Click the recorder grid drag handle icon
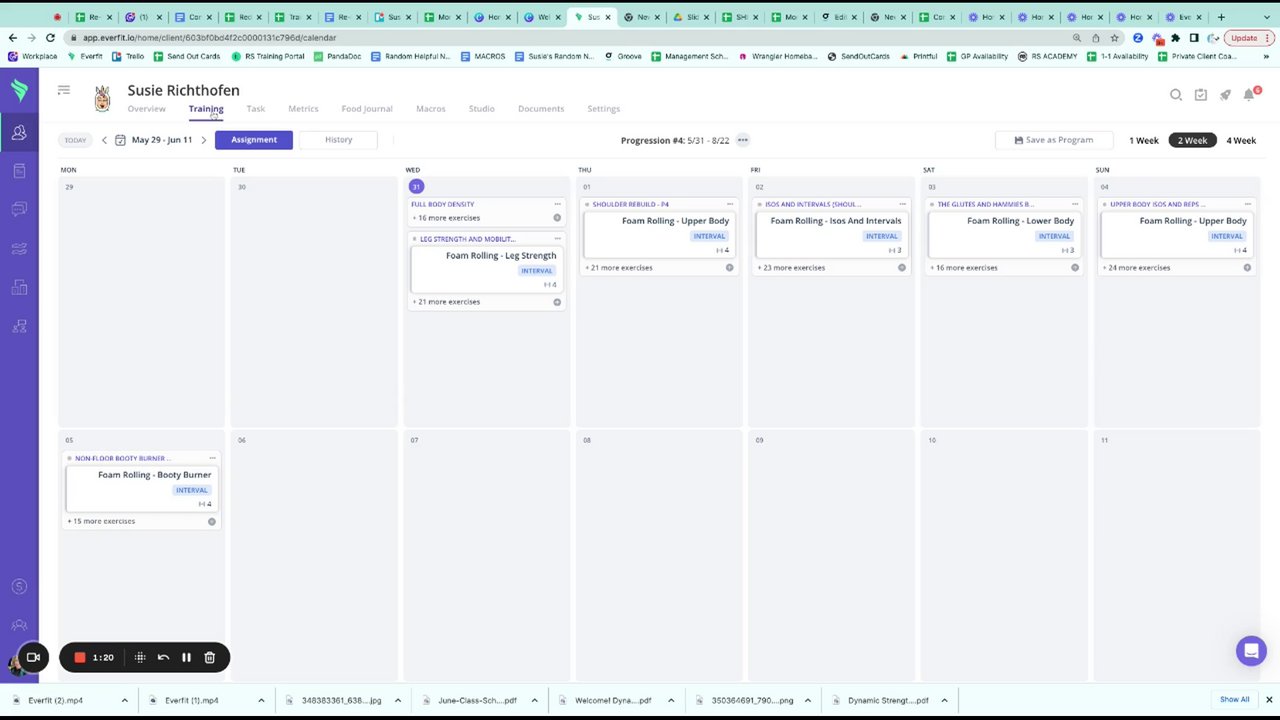The image size is (1280, 720). (140, 658)
